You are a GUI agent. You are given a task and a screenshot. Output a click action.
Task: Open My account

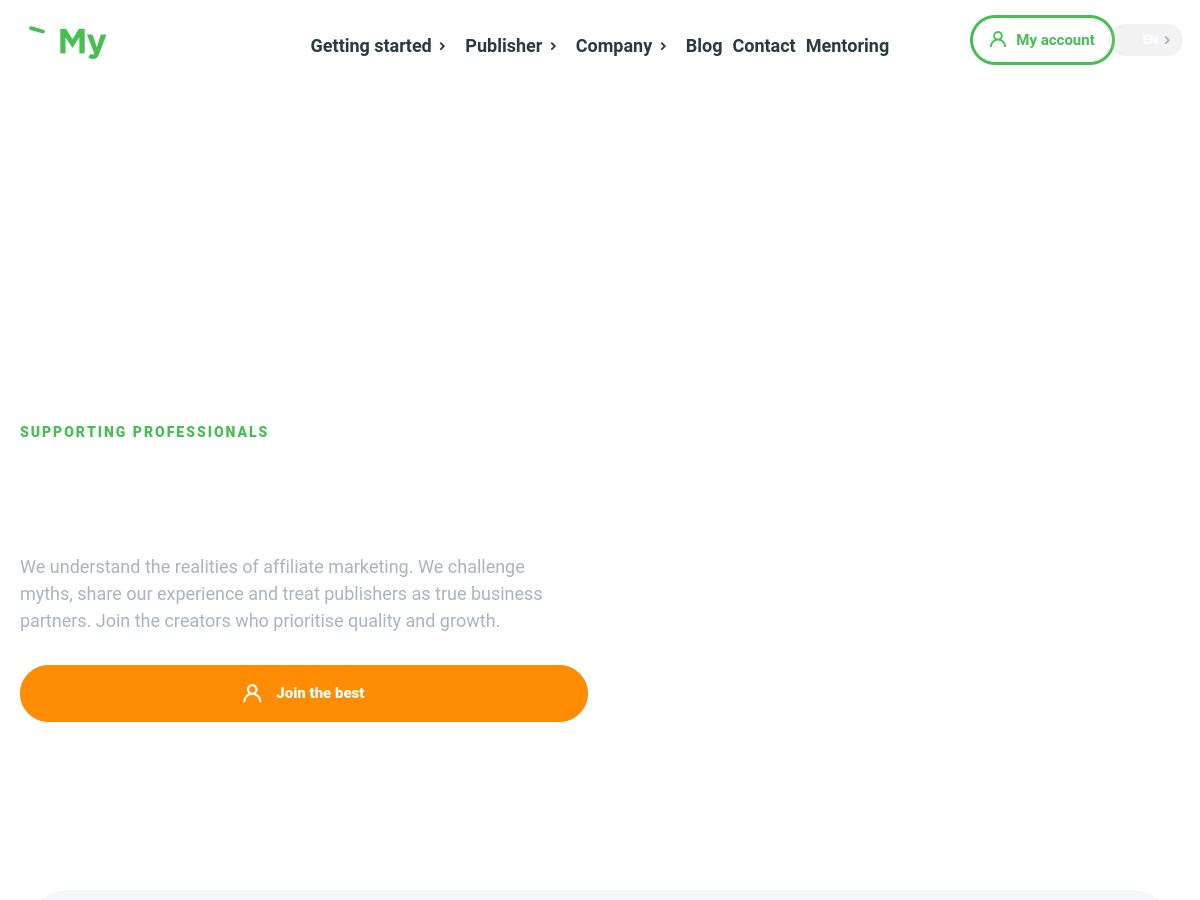[1042, 40]
